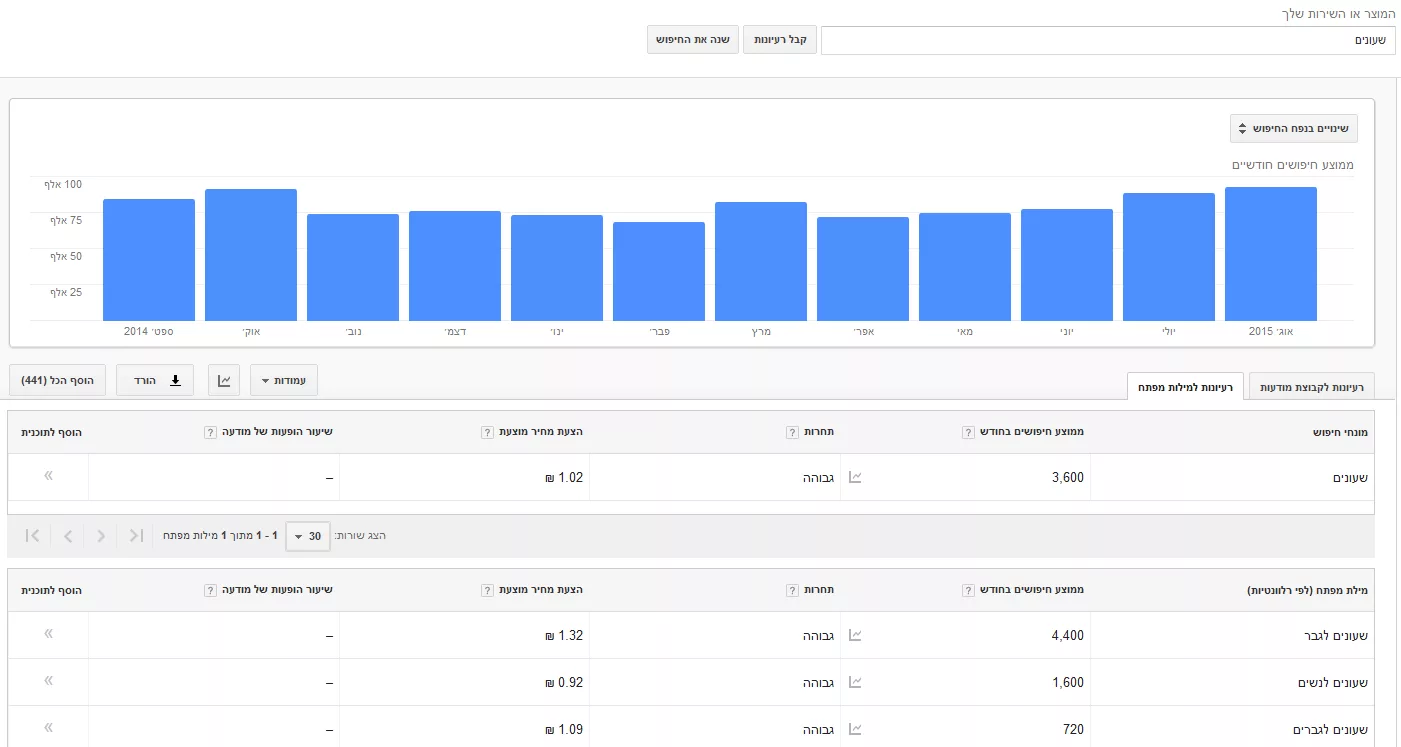This screenshot has width=1401, height=747.
Task: Show trend chart for שעונים לנשים row
Action: (x=855, y=682)
